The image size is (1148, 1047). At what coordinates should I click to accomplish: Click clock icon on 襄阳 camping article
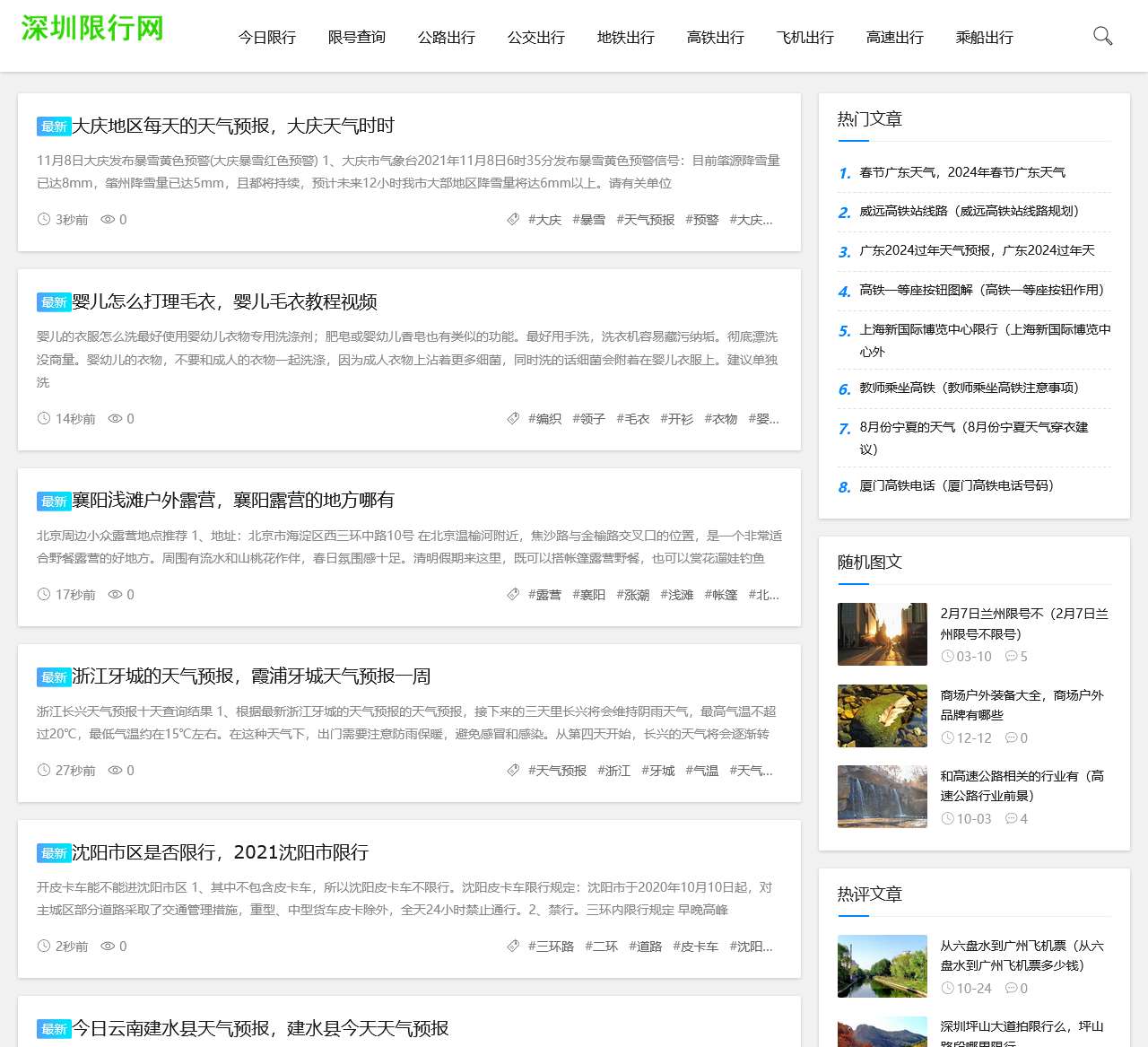point(44,594)
